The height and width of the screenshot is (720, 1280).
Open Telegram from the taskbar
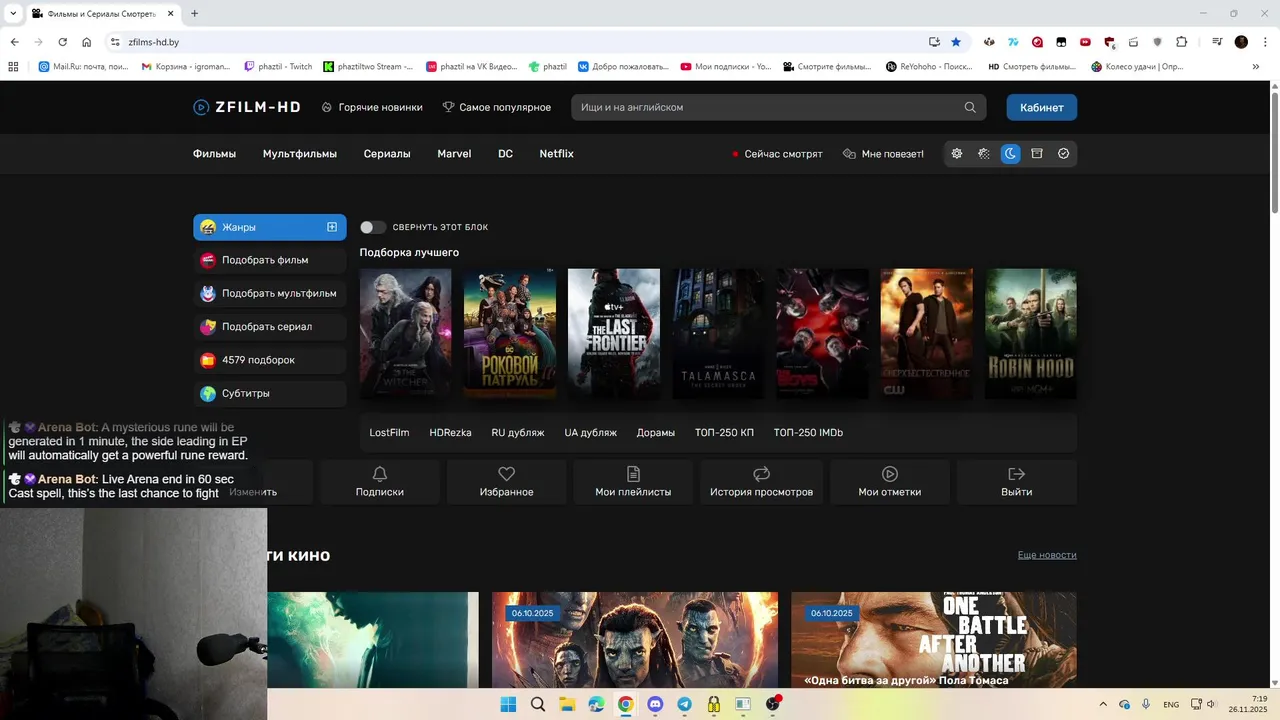[x=684, y=704]
